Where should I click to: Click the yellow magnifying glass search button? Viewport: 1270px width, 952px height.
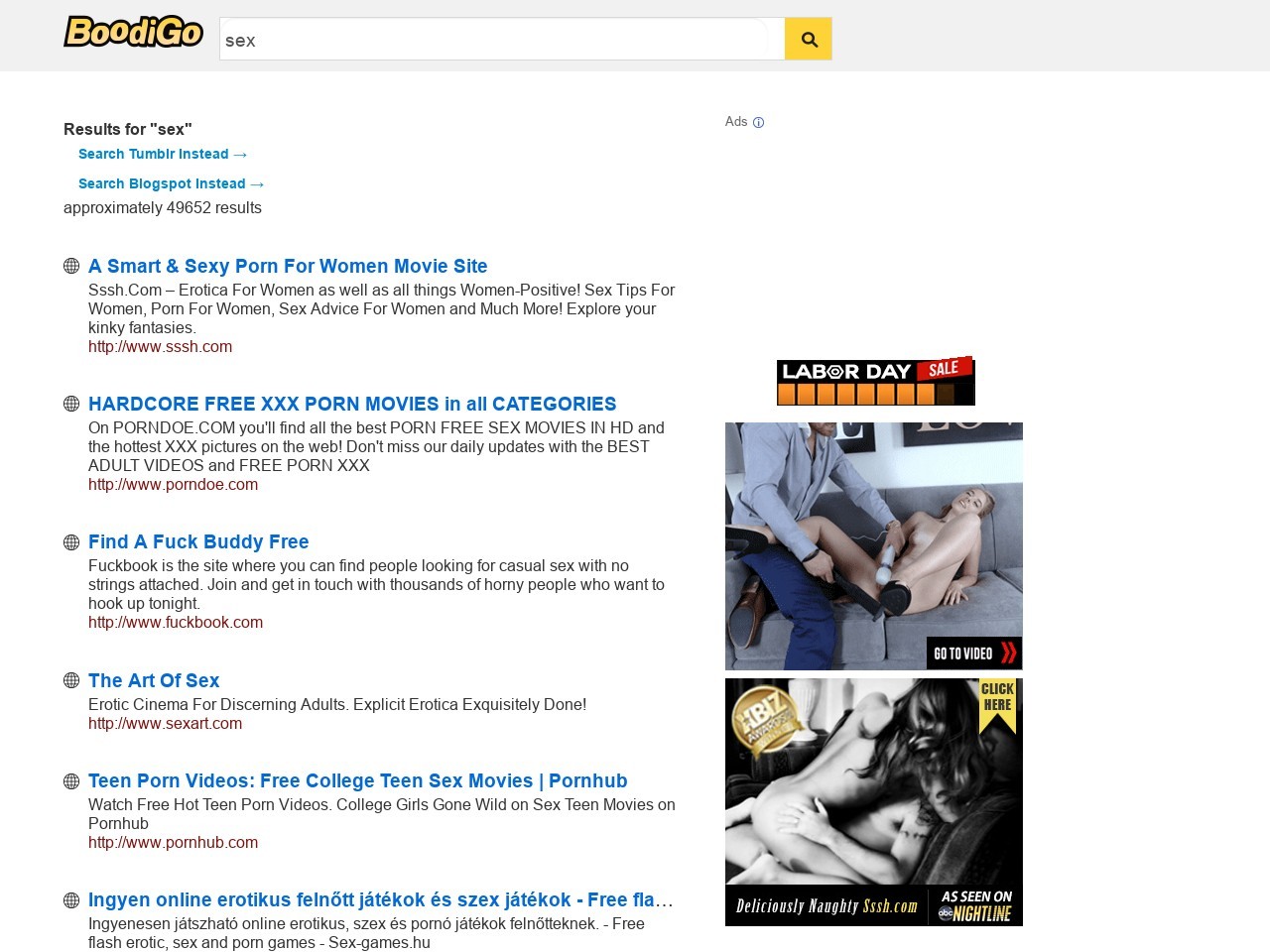(x=809, y=39)
